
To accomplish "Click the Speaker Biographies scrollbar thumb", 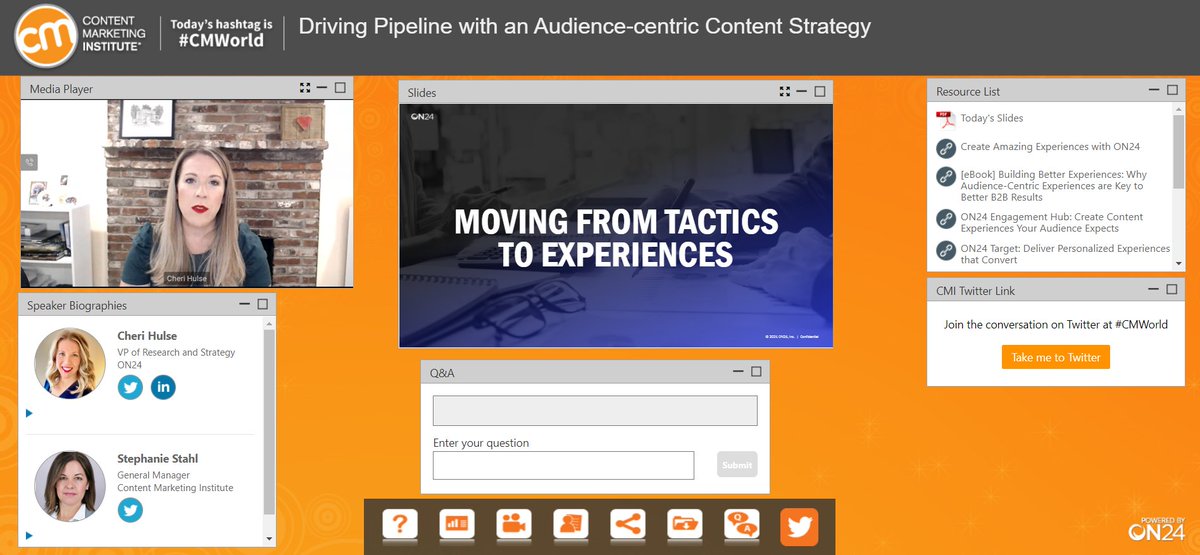I will click(268, 420).
